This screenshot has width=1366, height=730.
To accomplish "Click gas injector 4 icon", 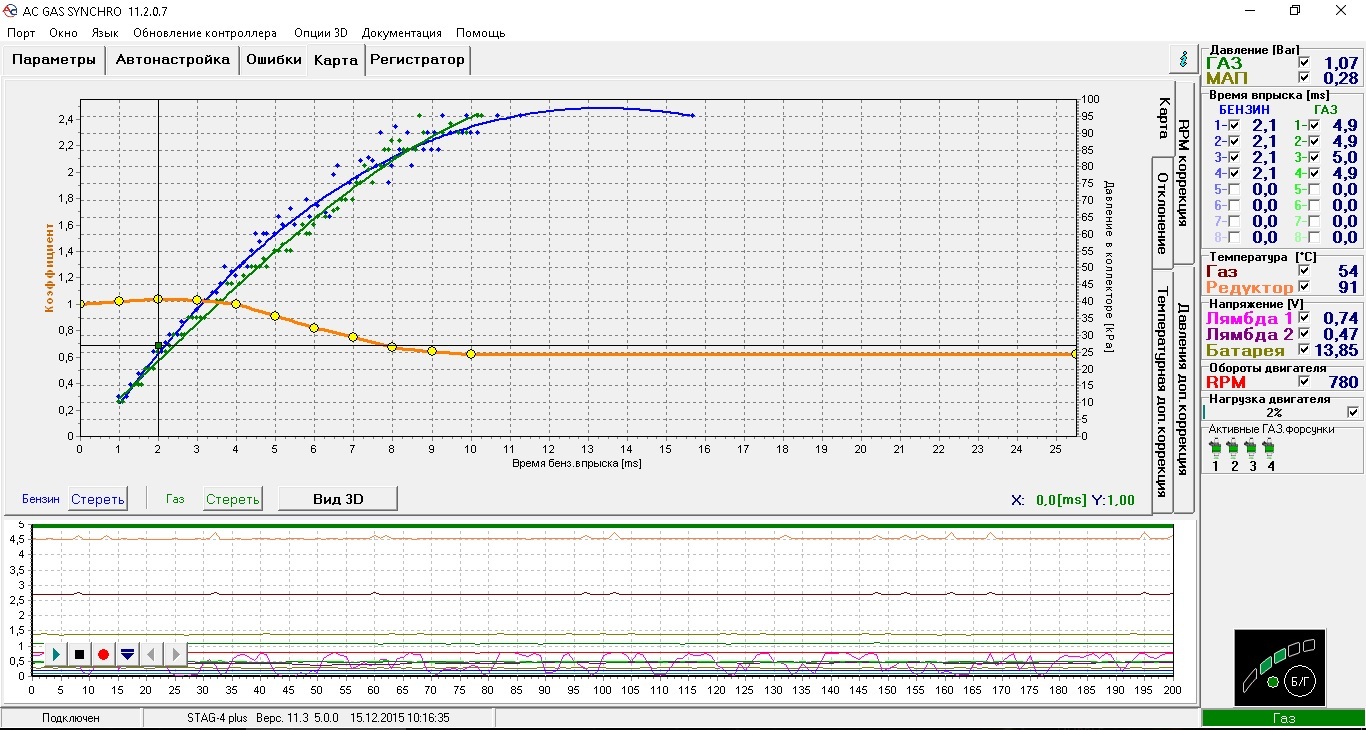I will pyautogui.click(x=1271, y=447).
